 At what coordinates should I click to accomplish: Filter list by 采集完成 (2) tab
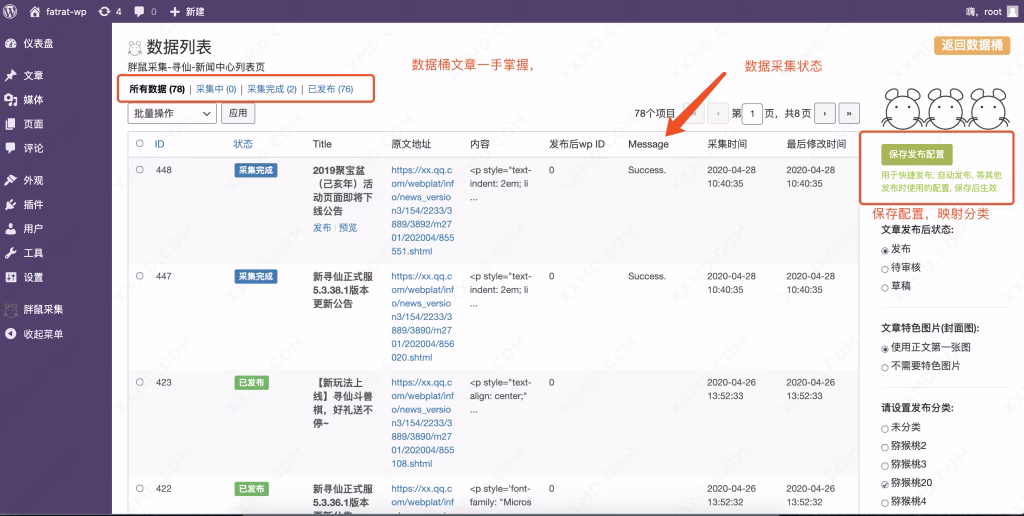(271, 89)
